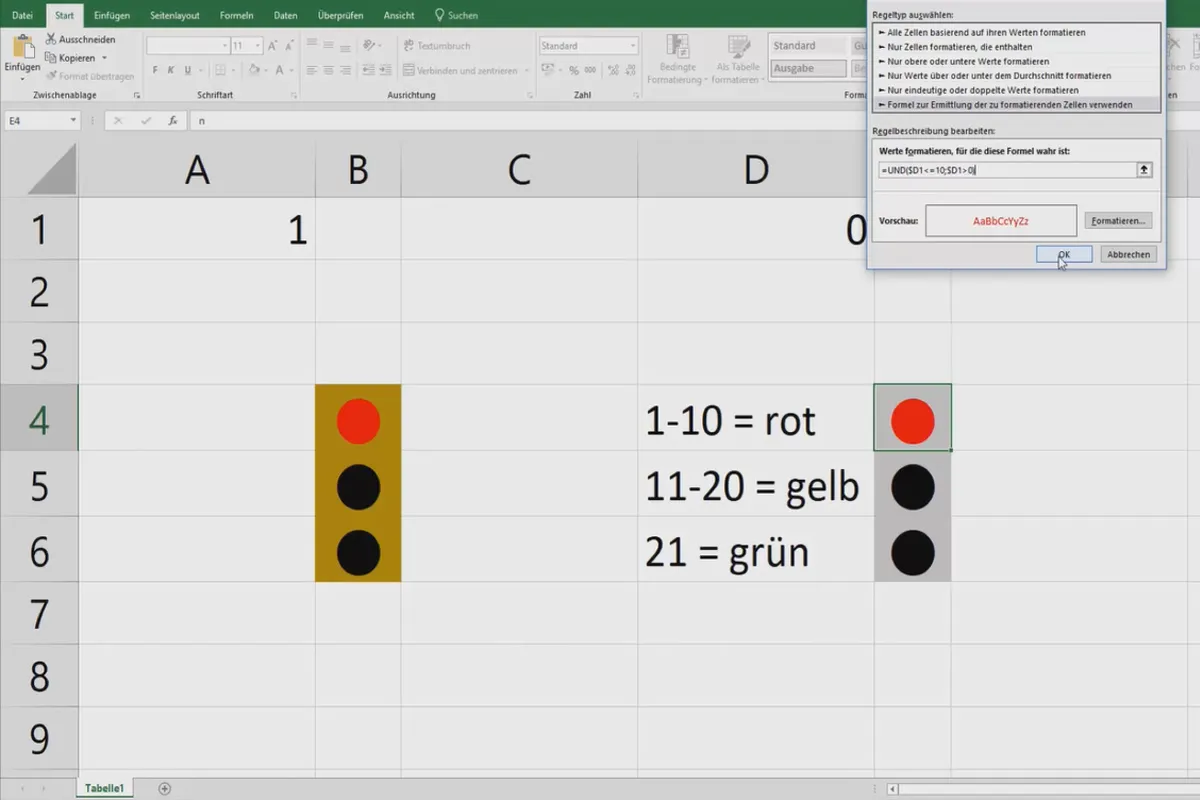Click the font color A icon
1200x800 pixels.
coord(280,71)
